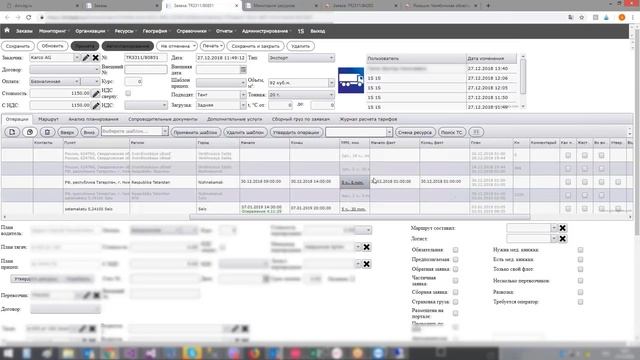
Task: Toggle Требуется оператор checkbox
Action: click(x=580, y=302)
